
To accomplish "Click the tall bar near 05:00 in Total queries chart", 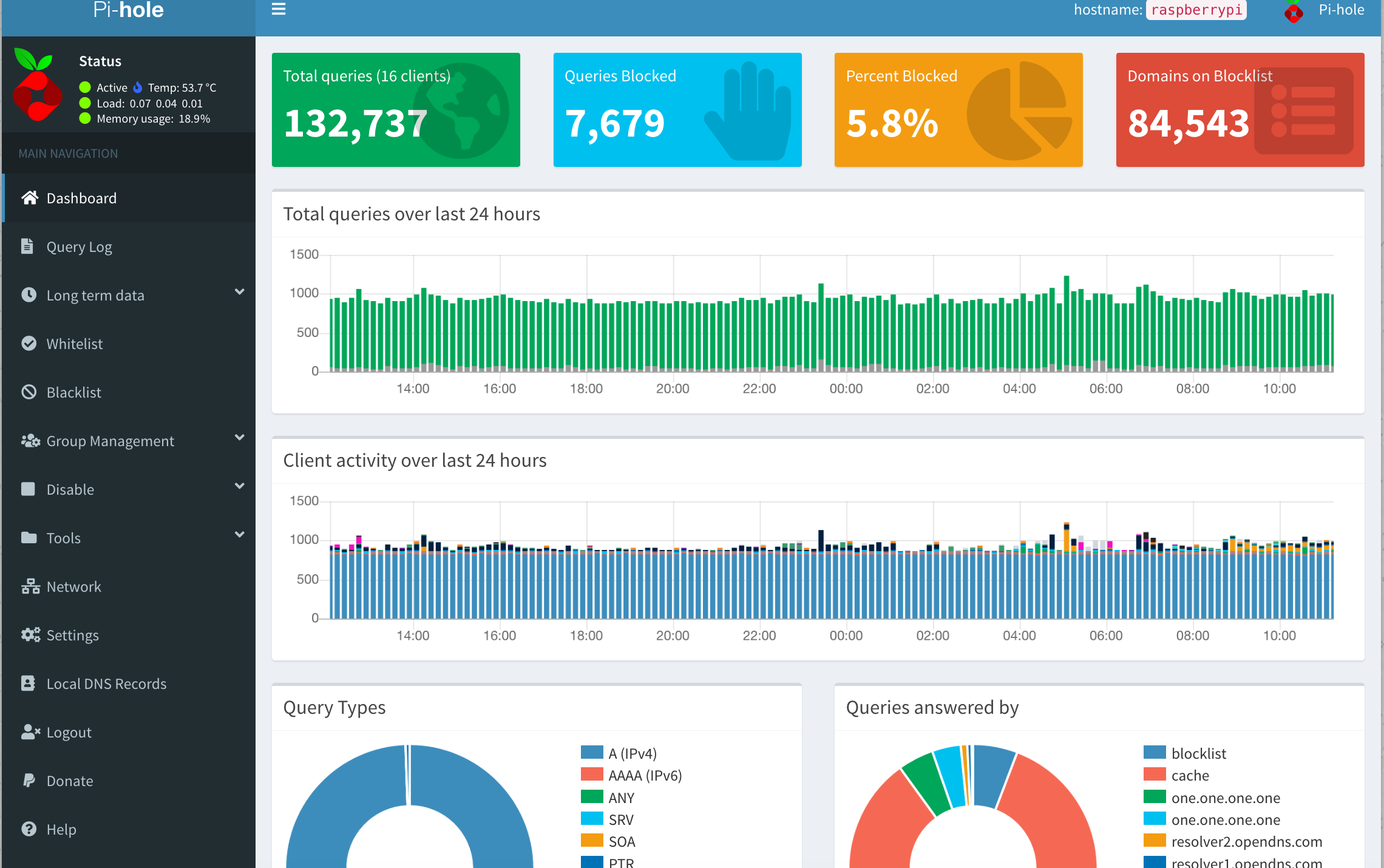I will [x=1067, y=323].
